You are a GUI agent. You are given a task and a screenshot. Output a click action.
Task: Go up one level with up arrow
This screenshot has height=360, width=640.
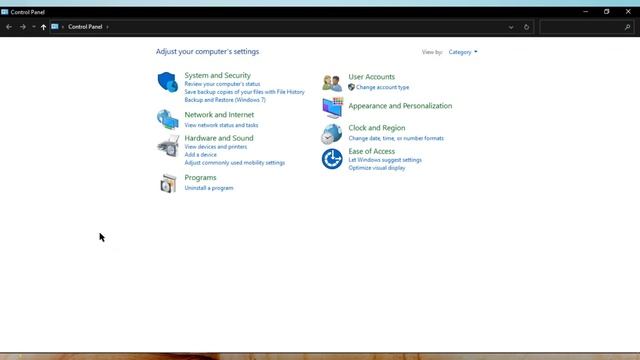pyautogui.click(x=43, y=27)
